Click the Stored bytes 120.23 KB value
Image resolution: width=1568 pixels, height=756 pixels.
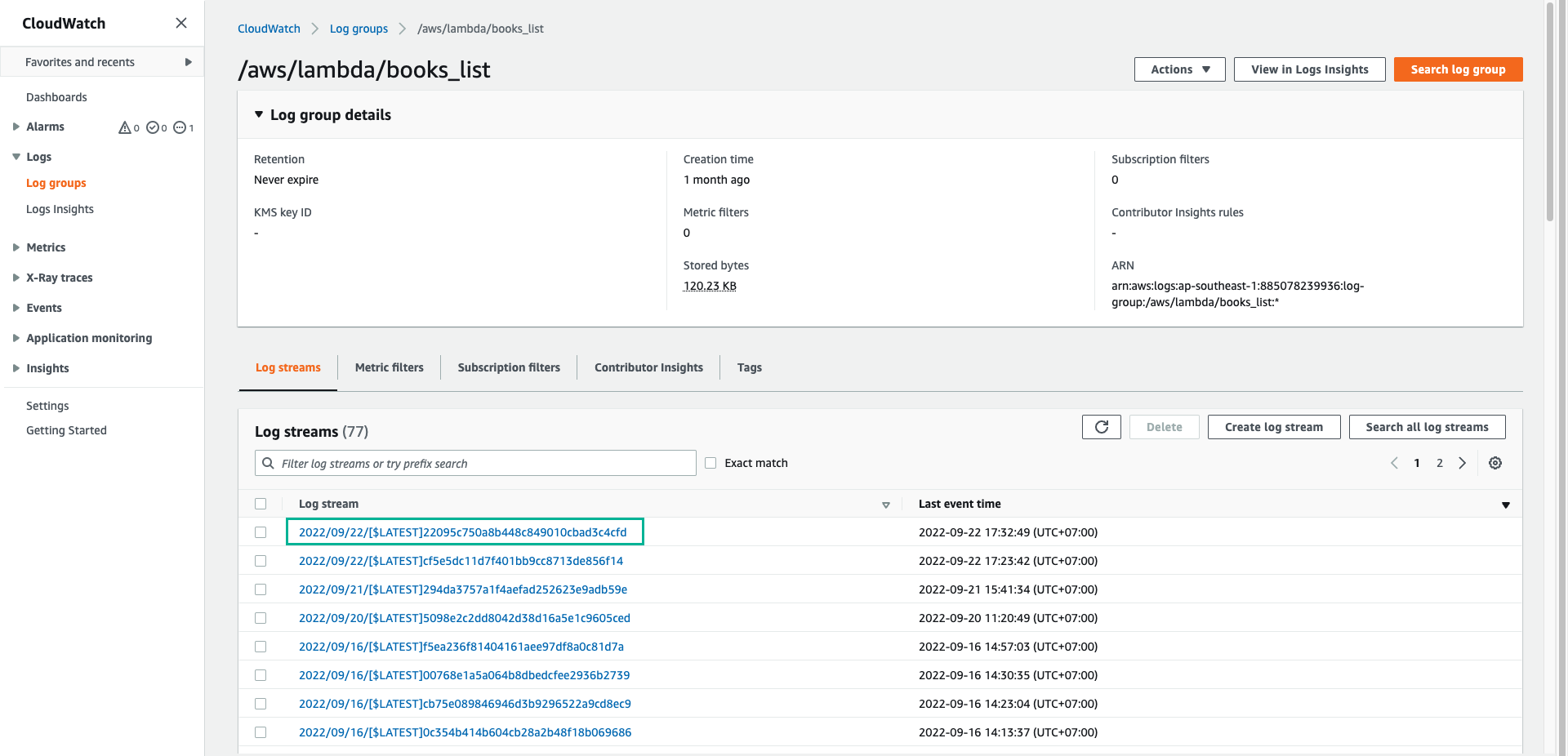coord(710,286)
